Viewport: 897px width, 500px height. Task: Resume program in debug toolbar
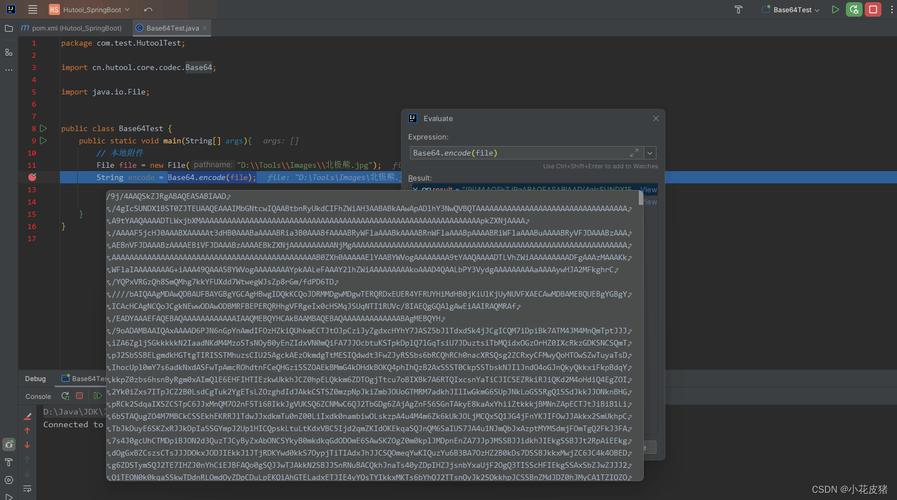97,396
